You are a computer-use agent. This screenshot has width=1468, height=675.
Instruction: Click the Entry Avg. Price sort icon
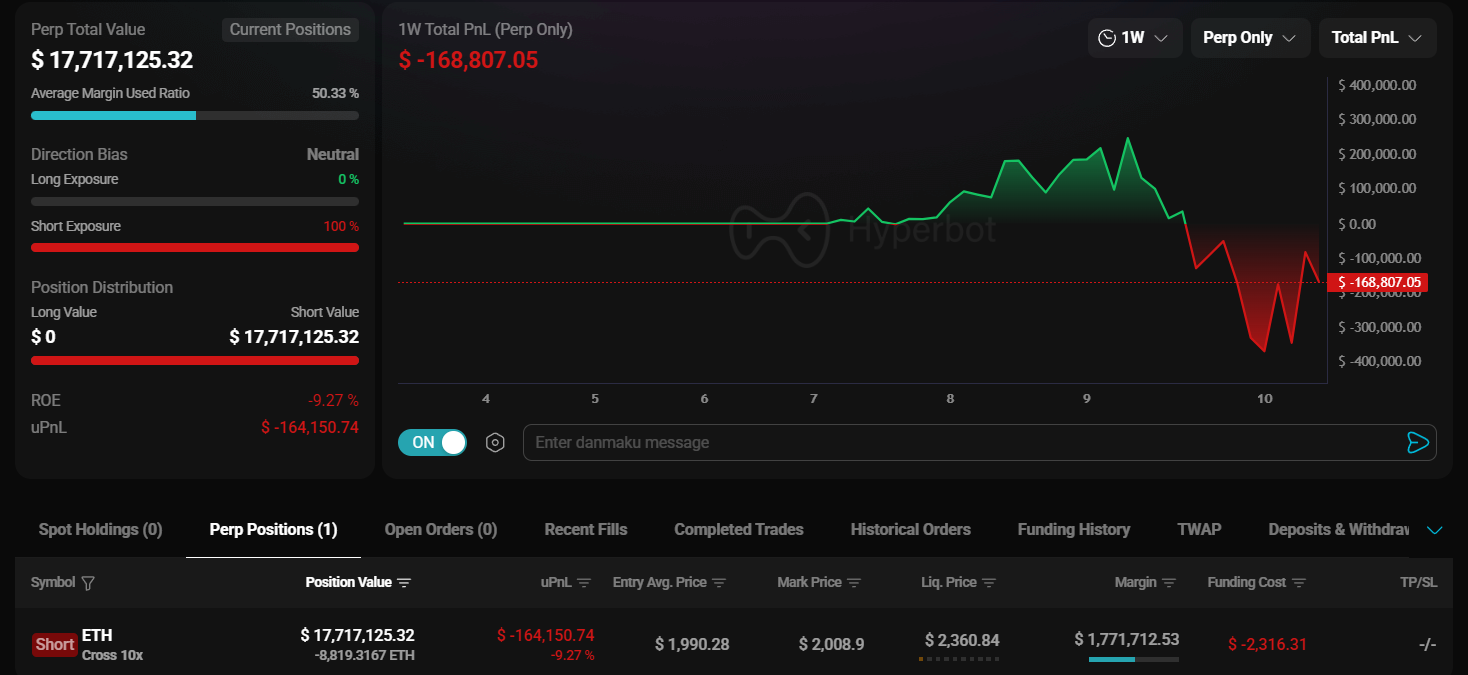pos(719,583)
